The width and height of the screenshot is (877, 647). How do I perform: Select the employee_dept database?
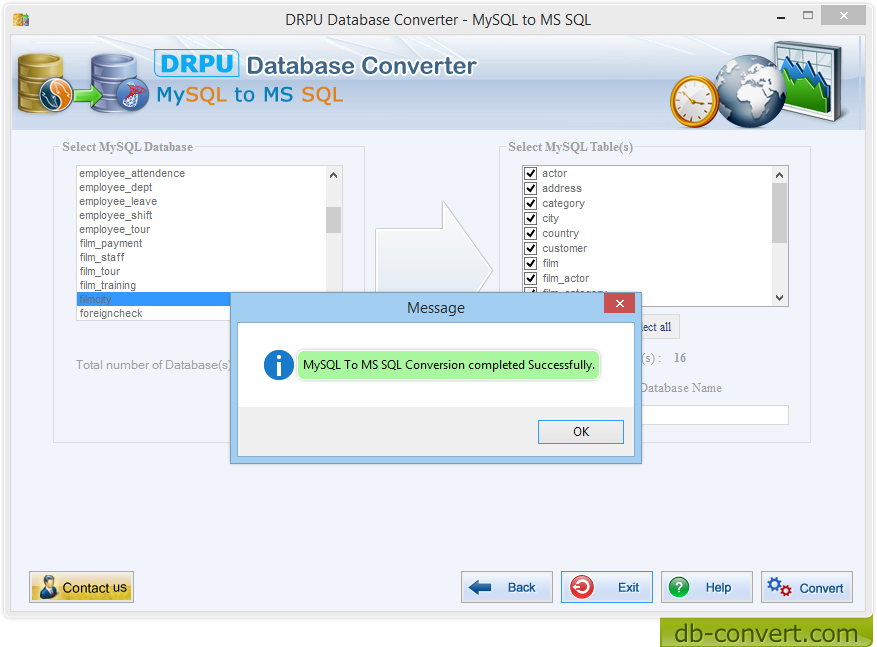coord(201,187)
